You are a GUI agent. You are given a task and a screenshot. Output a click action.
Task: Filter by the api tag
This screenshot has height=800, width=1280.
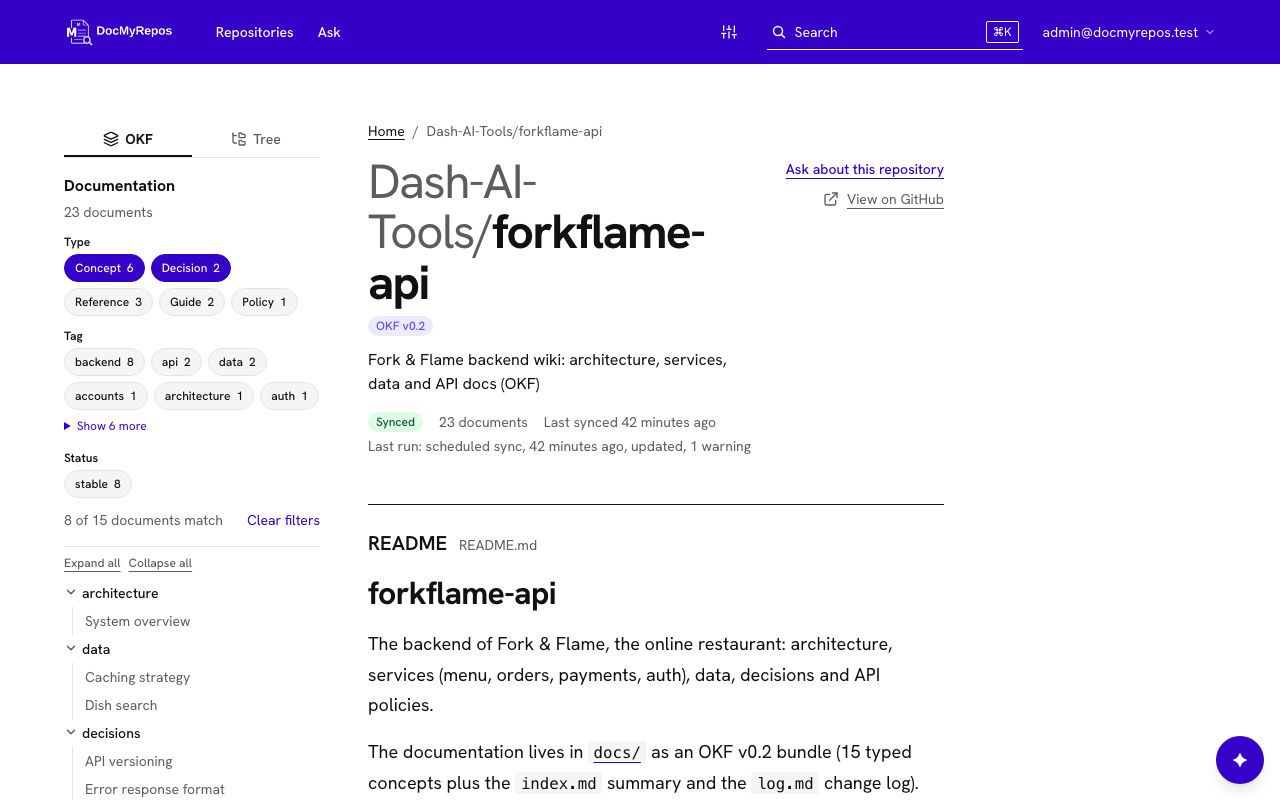click(x=176, y=362)
